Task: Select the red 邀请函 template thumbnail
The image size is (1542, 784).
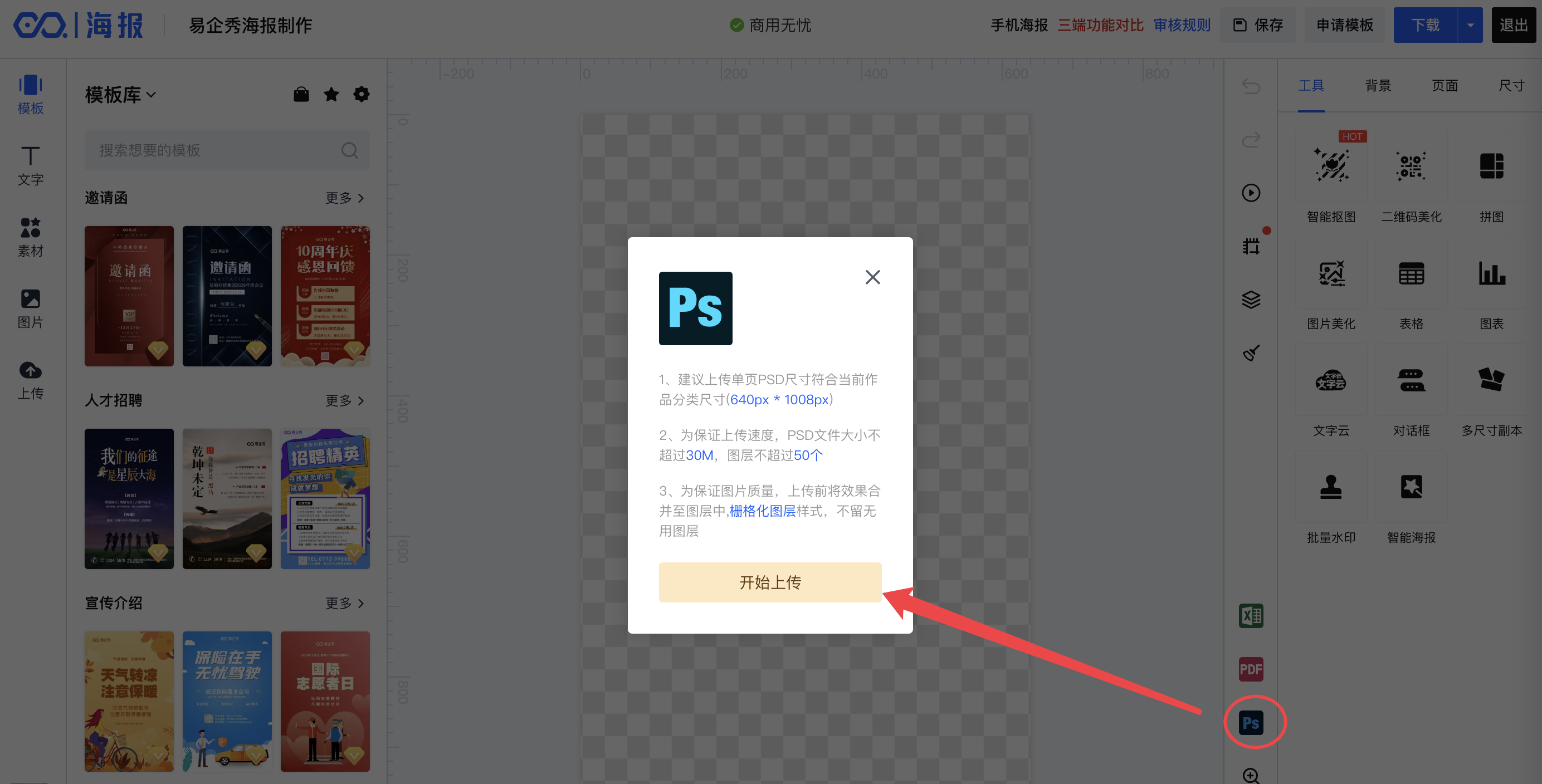Action: tap(129, 296)
